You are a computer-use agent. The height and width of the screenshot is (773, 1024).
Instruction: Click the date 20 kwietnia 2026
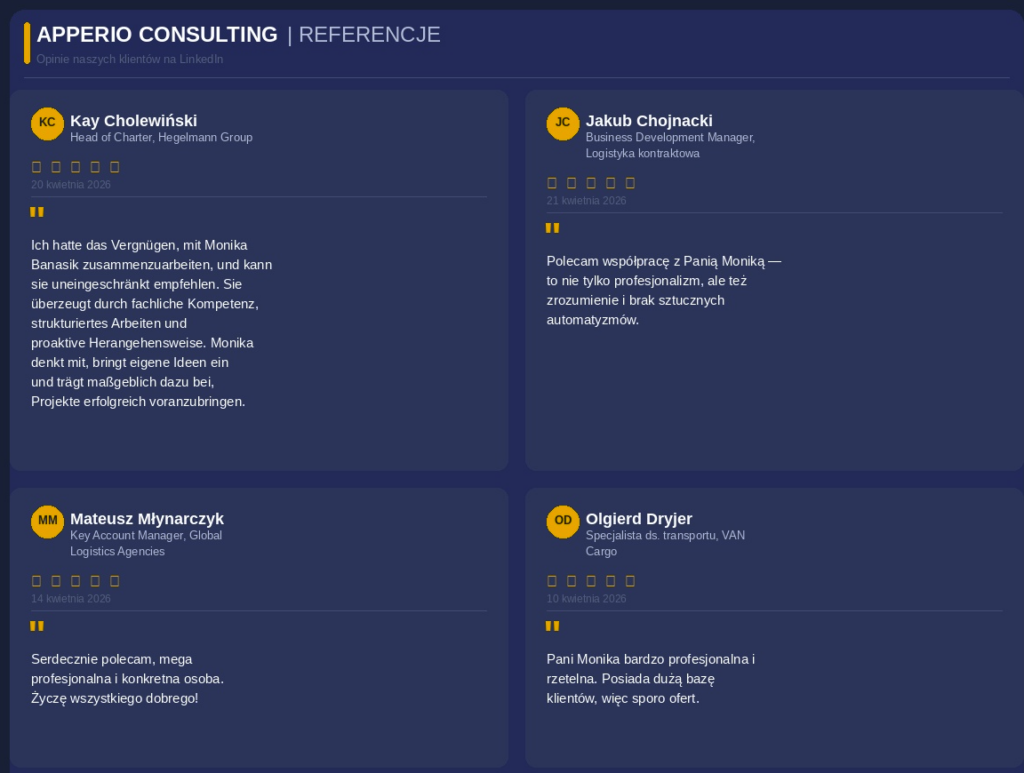tap(71, 185)
